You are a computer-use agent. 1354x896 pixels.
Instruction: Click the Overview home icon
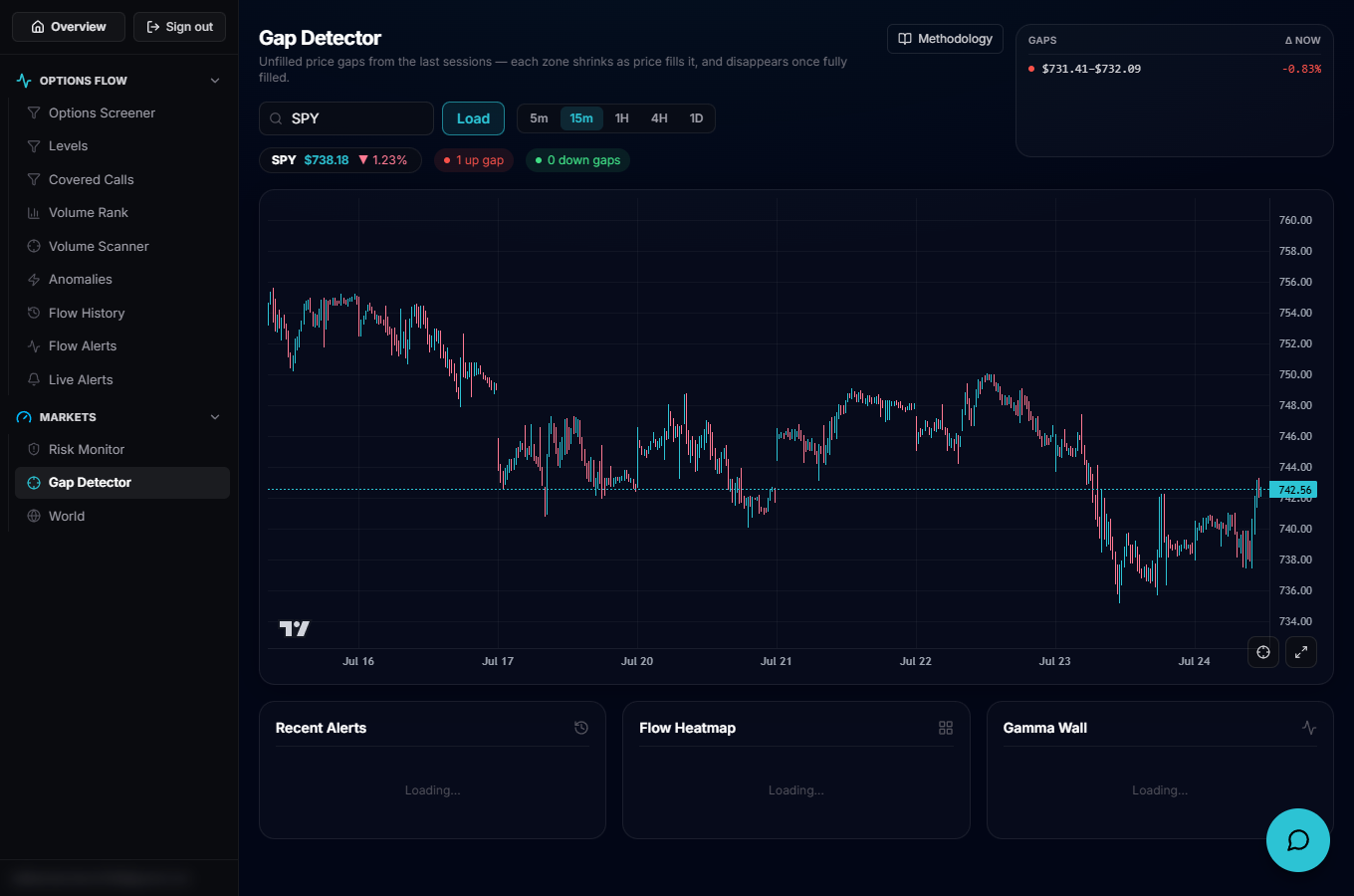tap(38, 27)
